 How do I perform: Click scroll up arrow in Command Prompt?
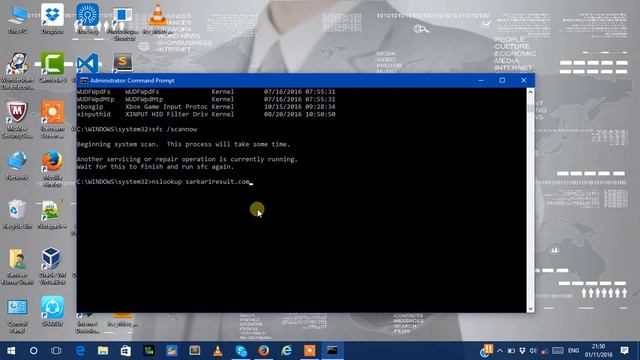[530, 92]
